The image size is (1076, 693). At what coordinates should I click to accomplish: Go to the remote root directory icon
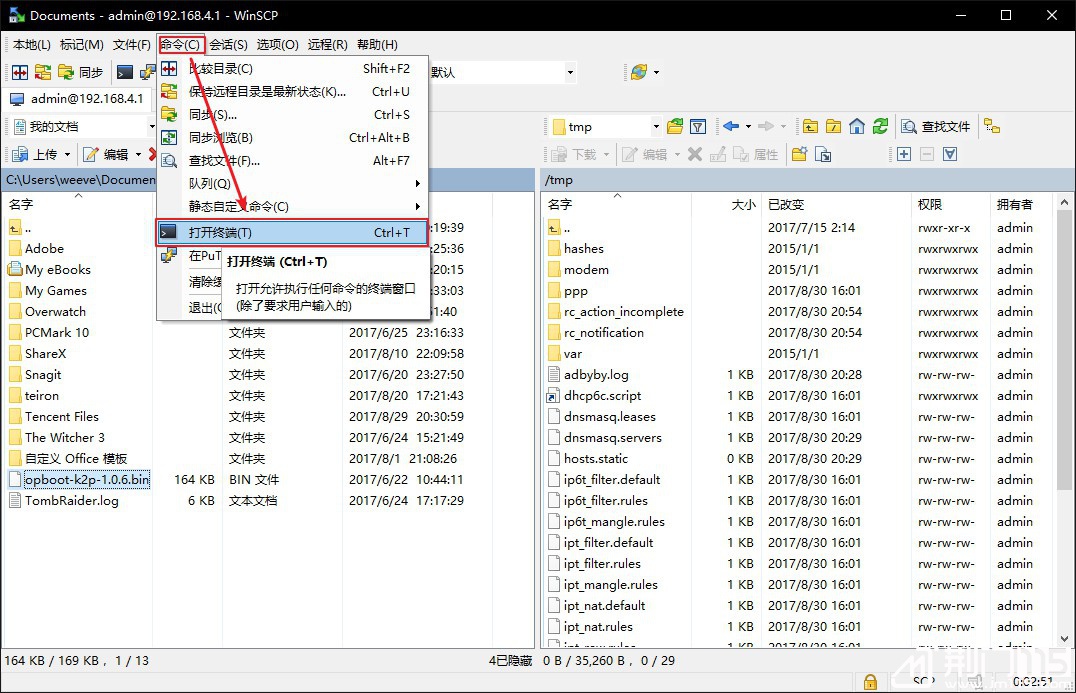coord(834,126)
